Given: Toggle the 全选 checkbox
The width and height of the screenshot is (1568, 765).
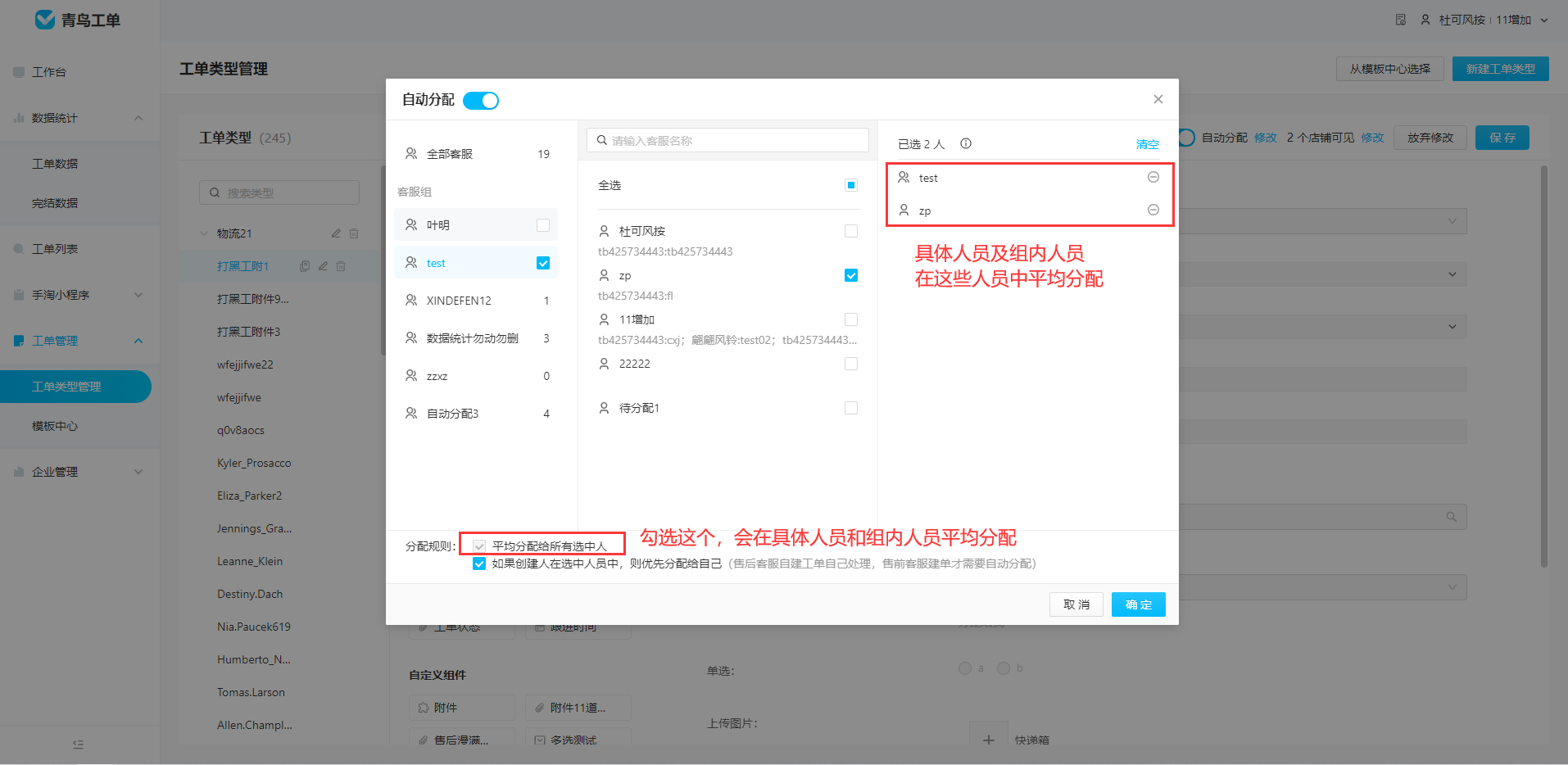Looking at the screenshot, I should pyautogui.click(x=850, y=185).
